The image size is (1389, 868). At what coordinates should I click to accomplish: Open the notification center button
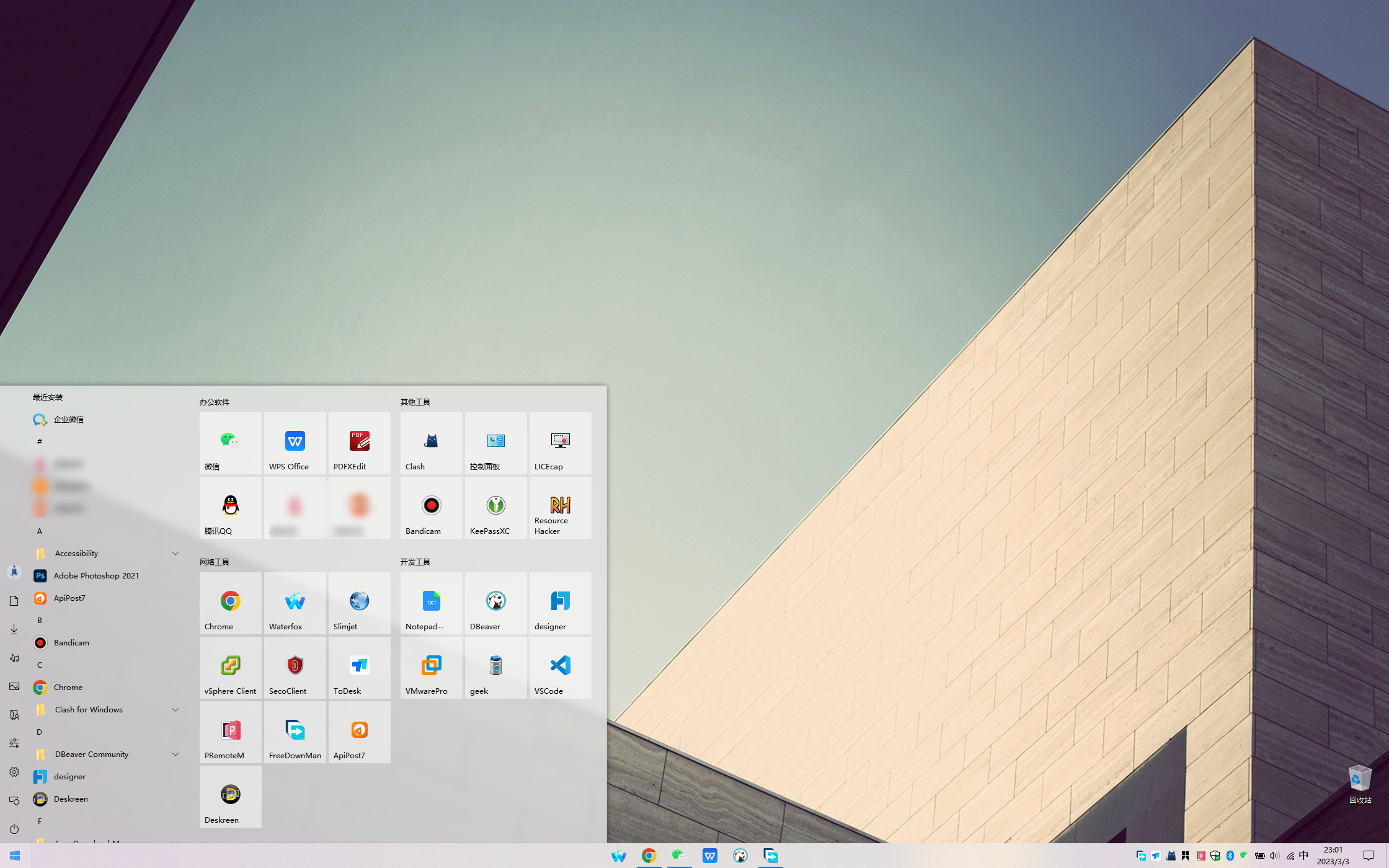click(x=1369, y=856)
